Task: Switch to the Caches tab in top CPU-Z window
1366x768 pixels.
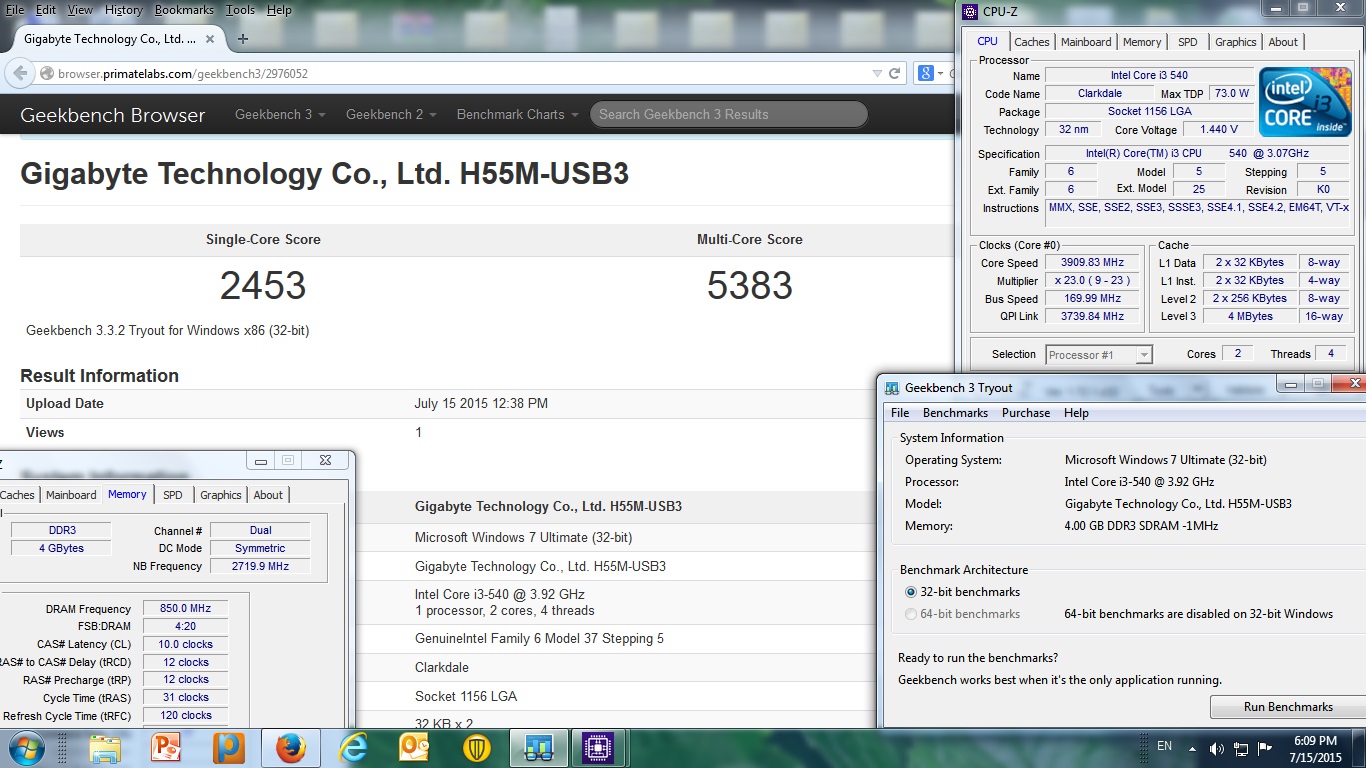Action: click(1032, 42)
